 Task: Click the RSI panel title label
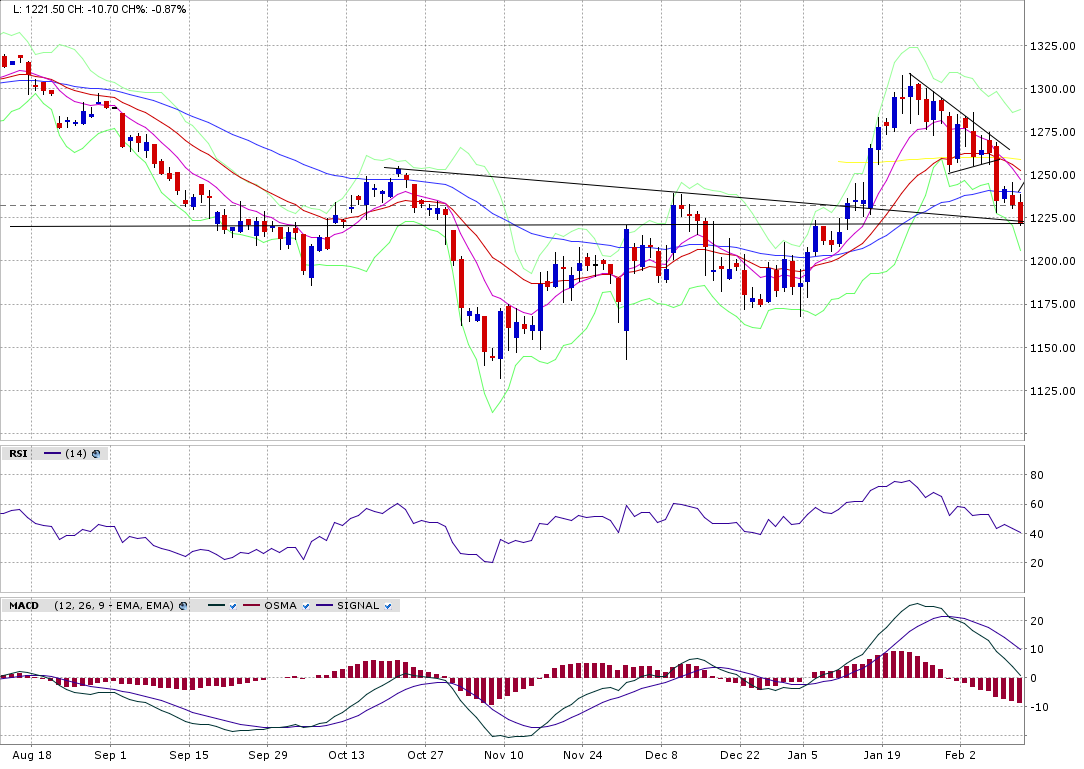[18, 453]
